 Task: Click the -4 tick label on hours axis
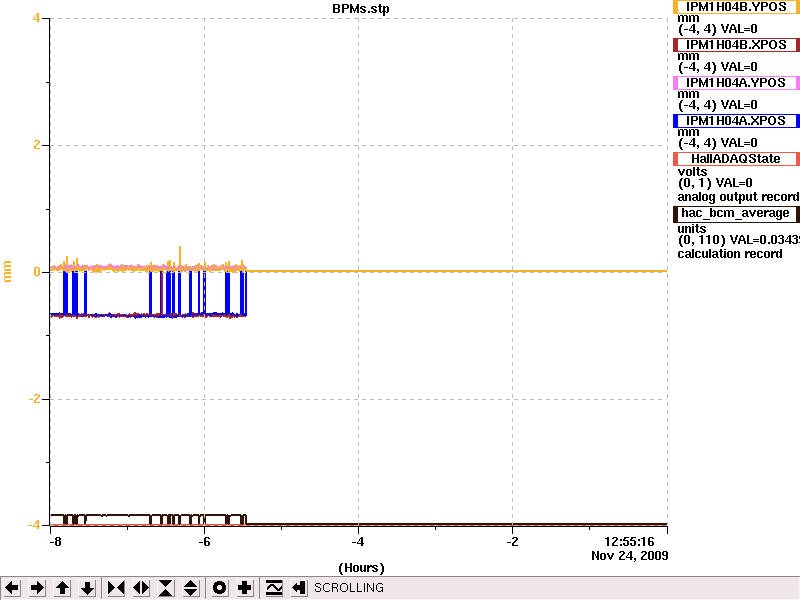[358, 542]
